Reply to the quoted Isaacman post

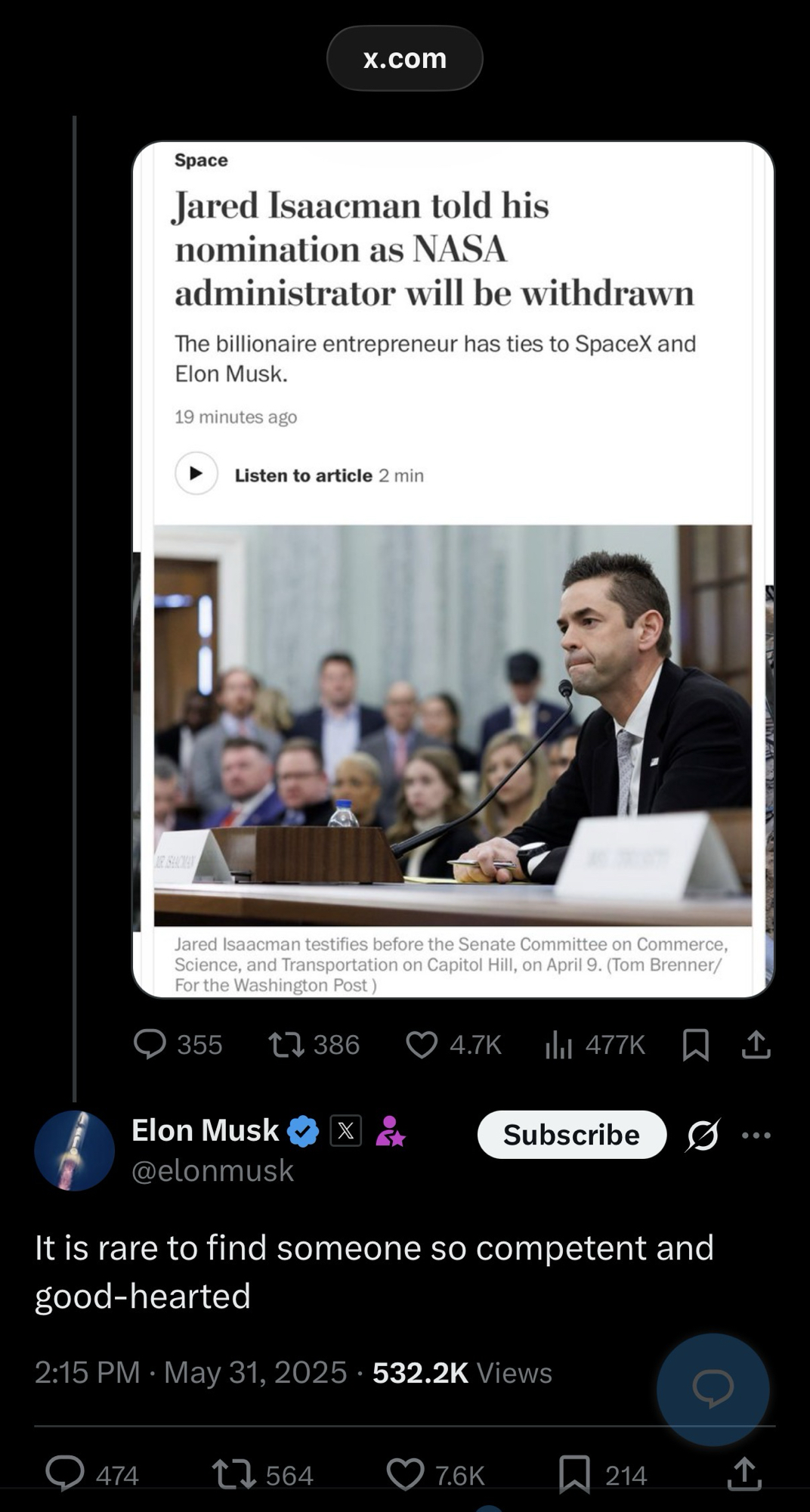[150, 1044]
